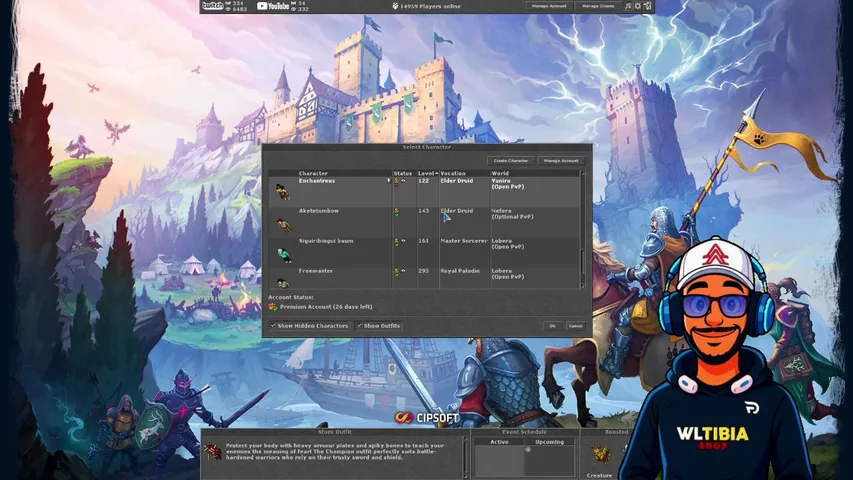Viewport: 853px width, 480px height.
Task: Click the Character column header
Action: [x=331, y=173]
